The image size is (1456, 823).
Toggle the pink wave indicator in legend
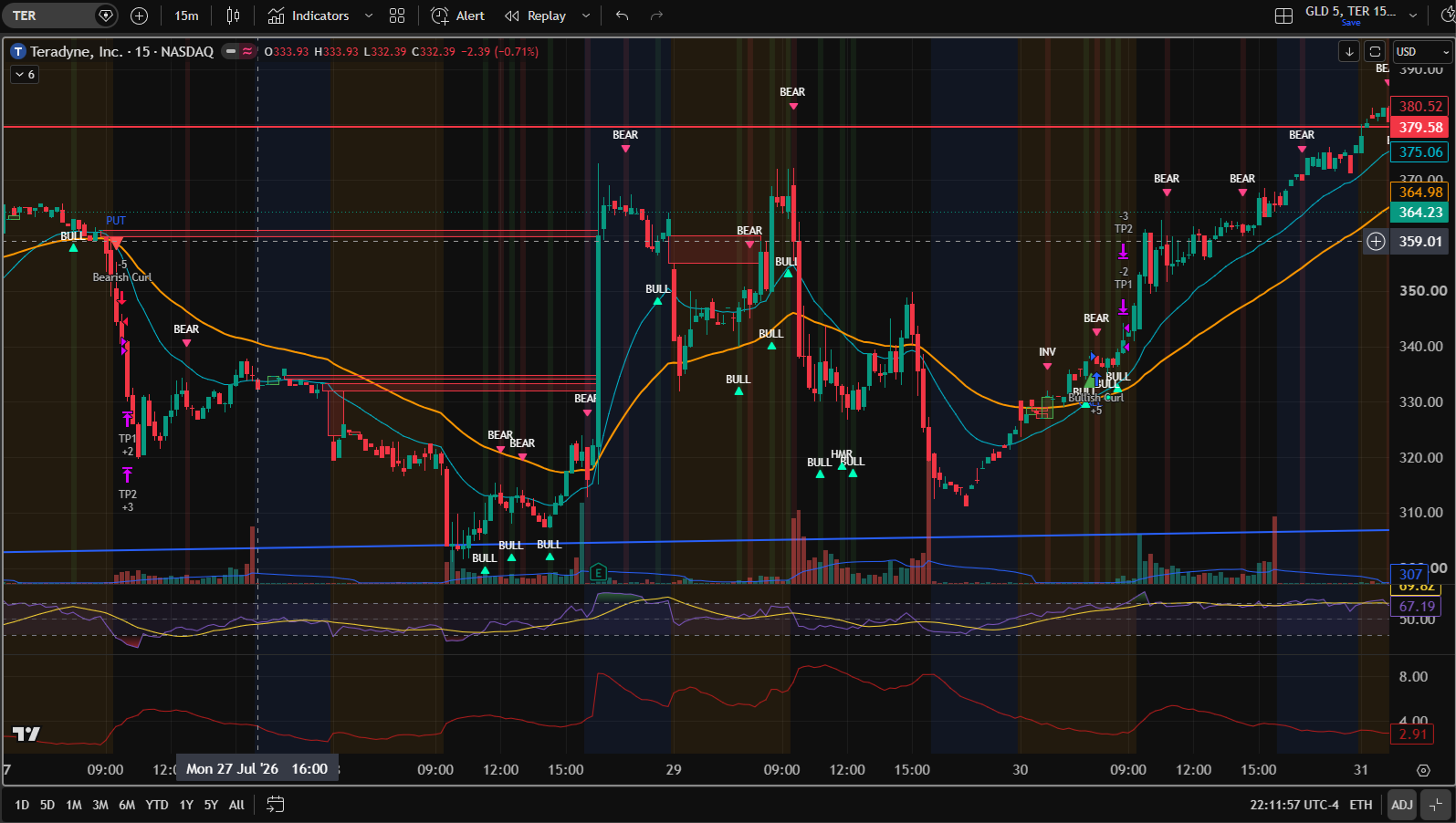tap(247, 52)
